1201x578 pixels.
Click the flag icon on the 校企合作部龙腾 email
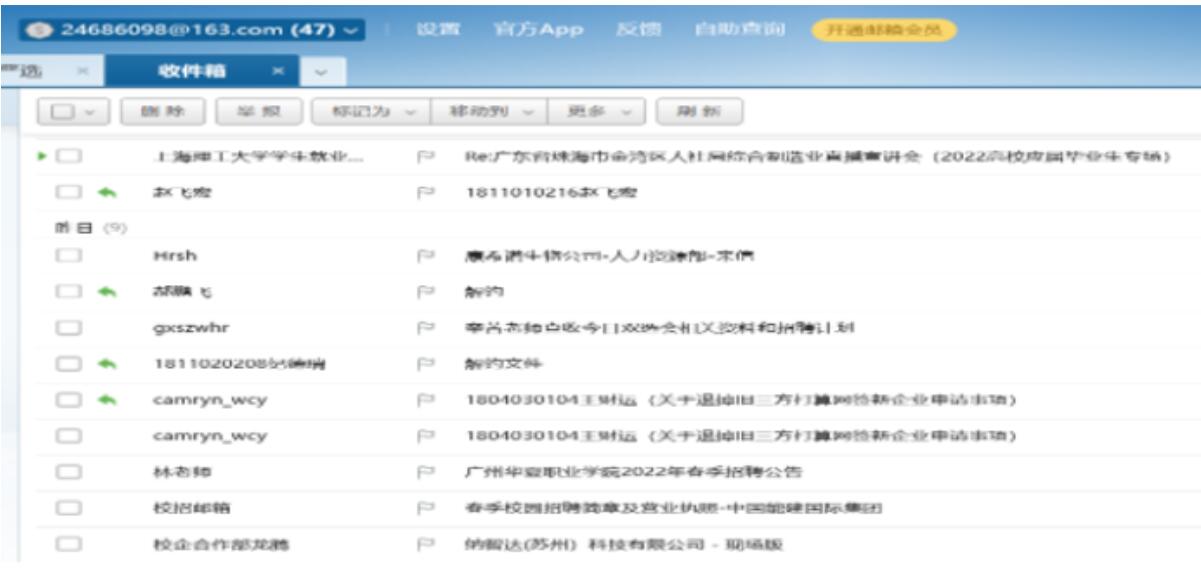pos(424,544)
